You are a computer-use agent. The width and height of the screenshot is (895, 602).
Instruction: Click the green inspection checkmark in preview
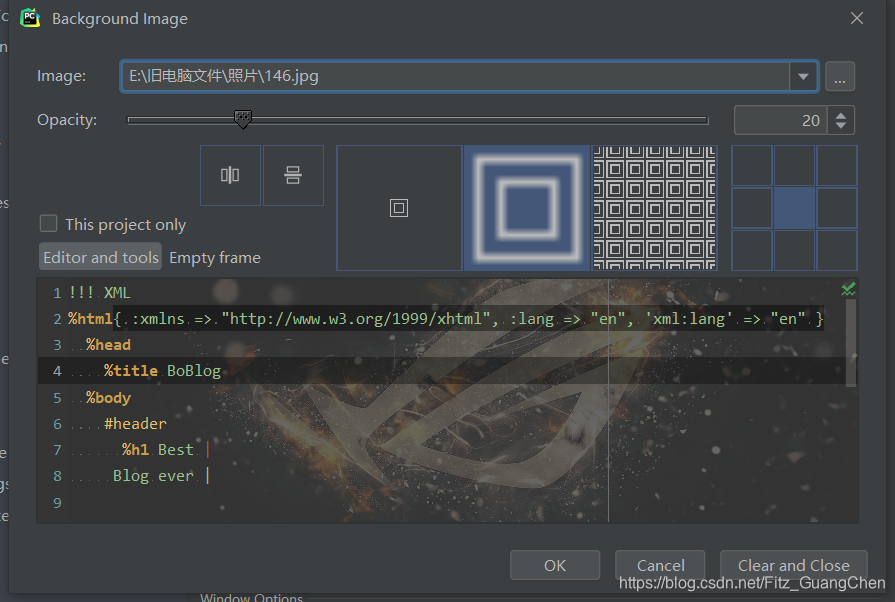[849, 289]
